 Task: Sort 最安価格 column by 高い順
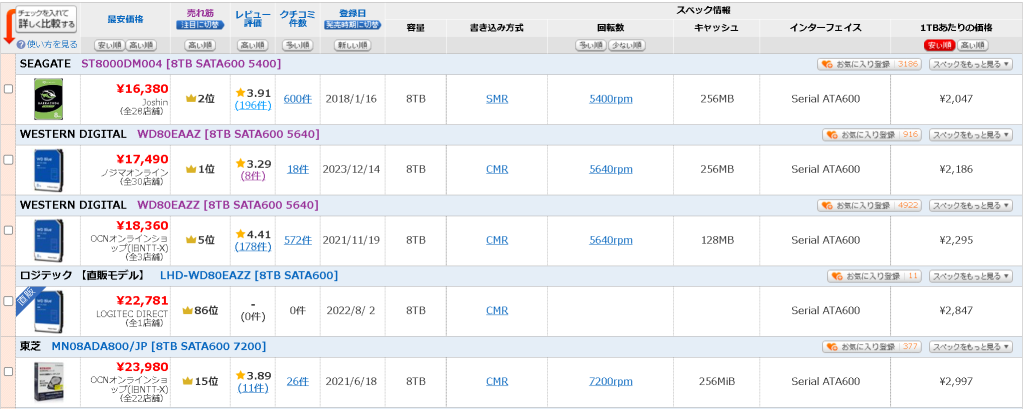click(141, 45)
